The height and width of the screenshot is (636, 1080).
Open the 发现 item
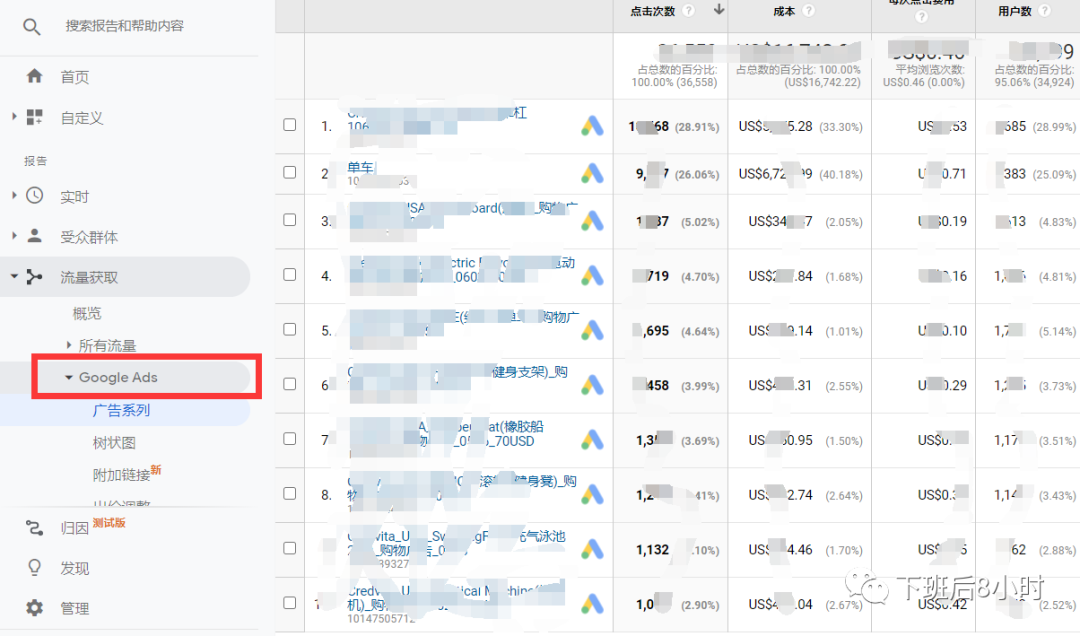pos(74,568)
